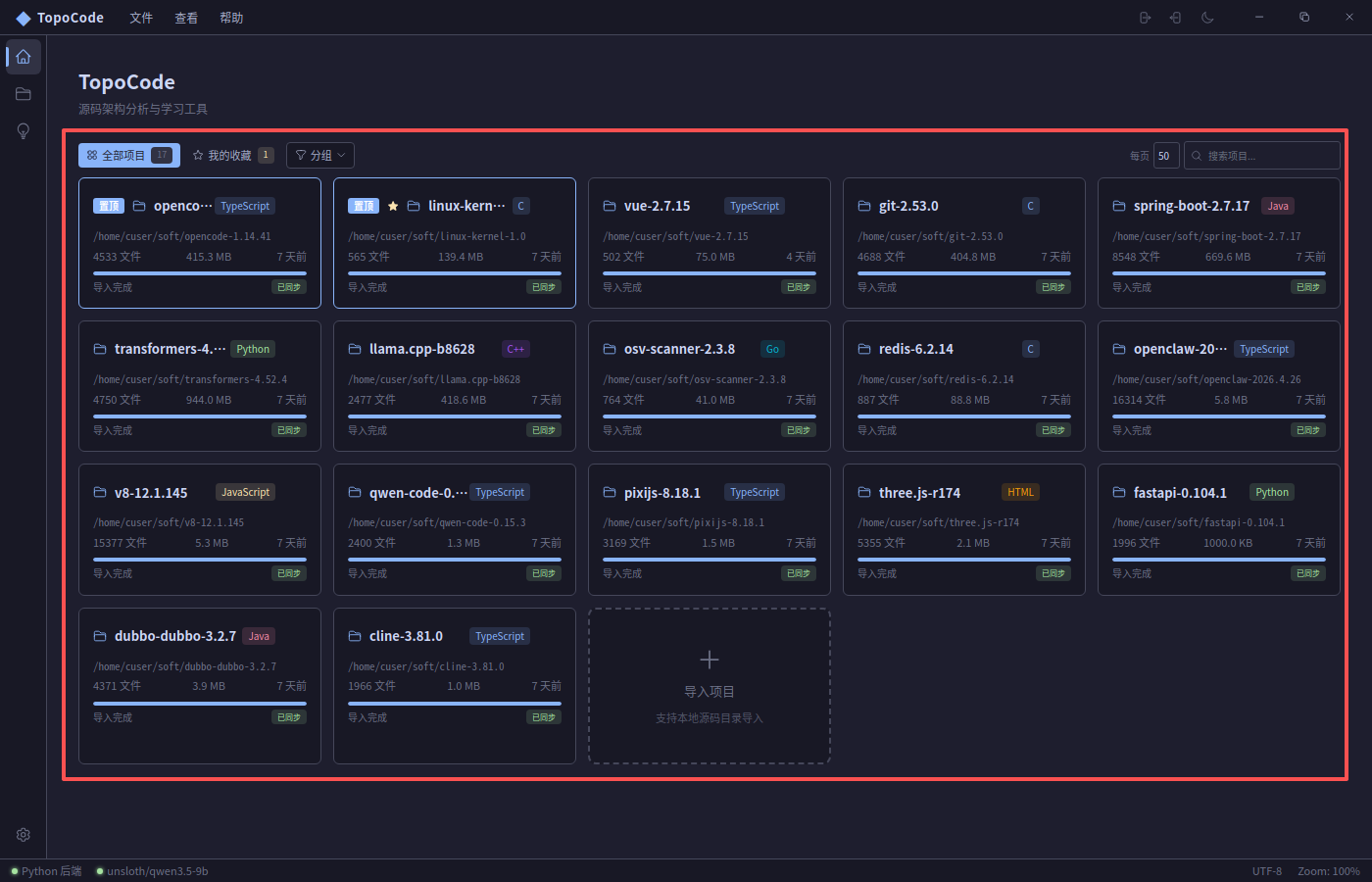Open settings via the sidebar gear icon
The image size is (1372, 882).
click(24, 835)
